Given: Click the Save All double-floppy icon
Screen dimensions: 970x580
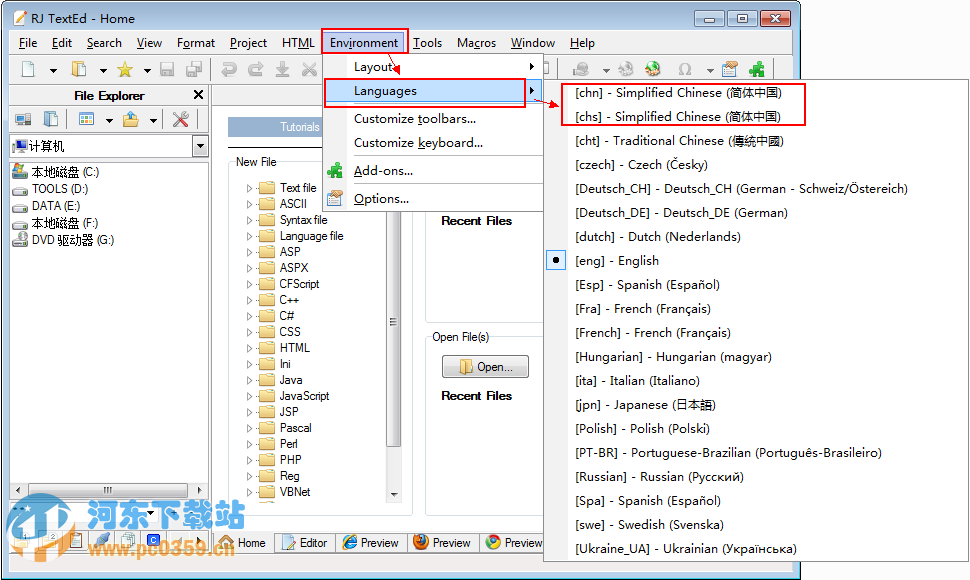Looking at the screenshot, I should tap(194, 69).
